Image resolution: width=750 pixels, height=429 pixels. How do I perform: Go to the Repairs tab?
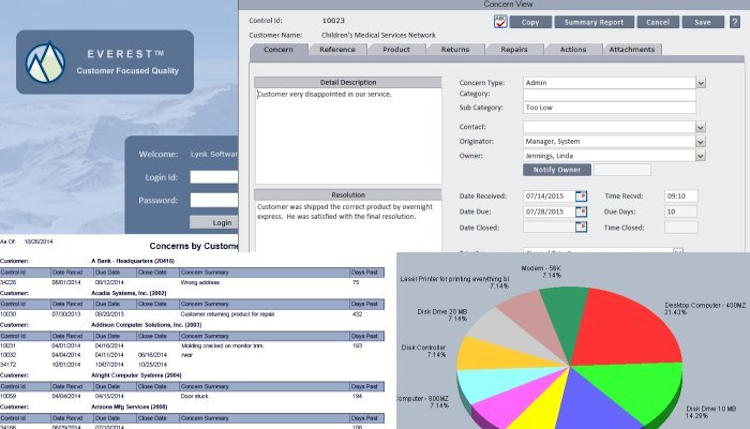[x=514, y=49]
